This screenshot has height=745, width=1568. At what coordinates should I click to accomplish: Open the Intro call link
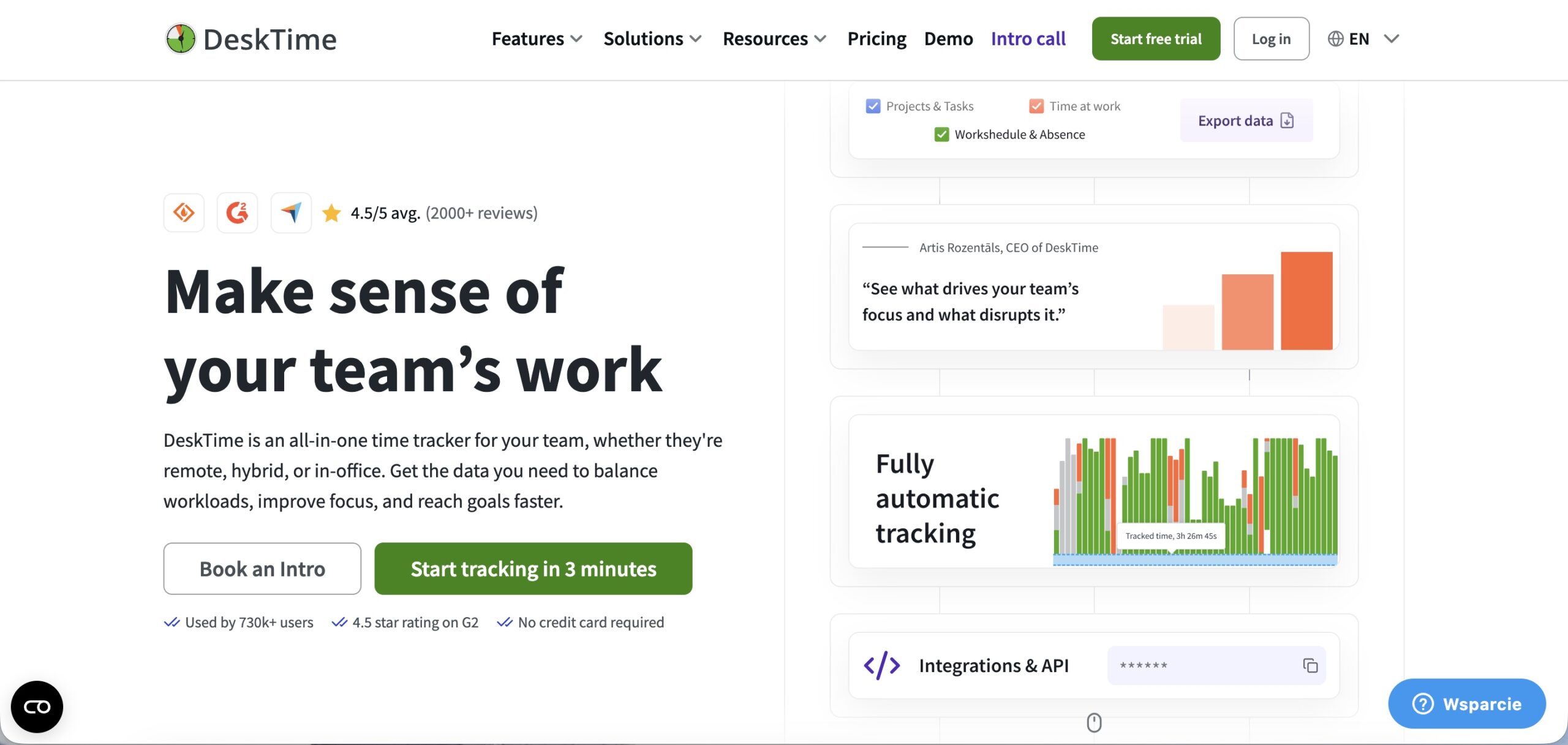pos(1028,39)
